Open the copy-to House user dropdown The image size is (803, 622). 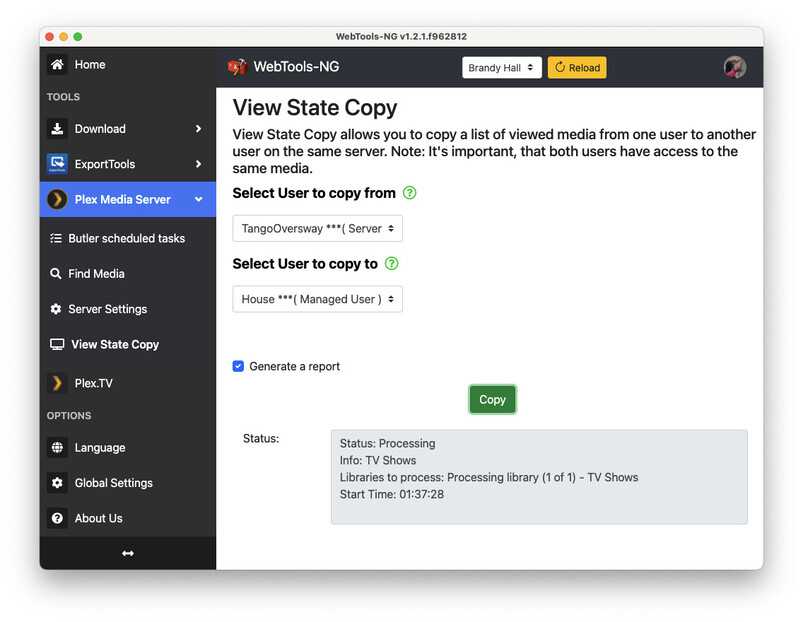[x=317, y=299]
